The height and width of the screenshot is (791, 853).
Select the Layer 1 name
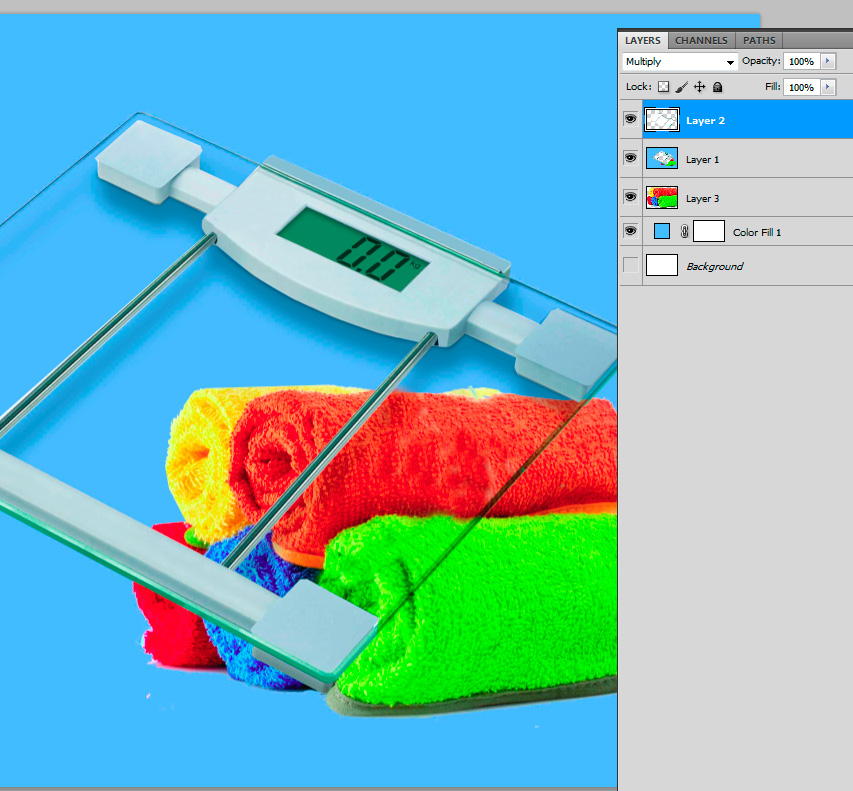(702, 160)
